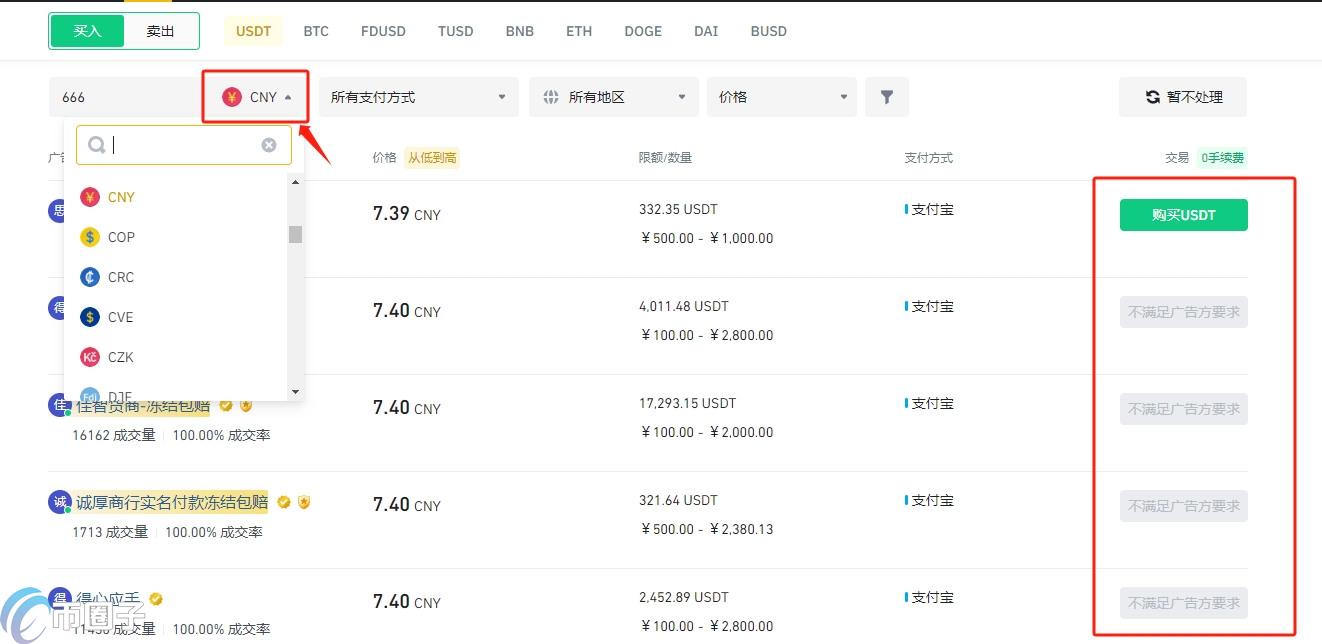Click the magnifier icon in the currency search box
Screen dimensions: 1322x644
(96, 145)
